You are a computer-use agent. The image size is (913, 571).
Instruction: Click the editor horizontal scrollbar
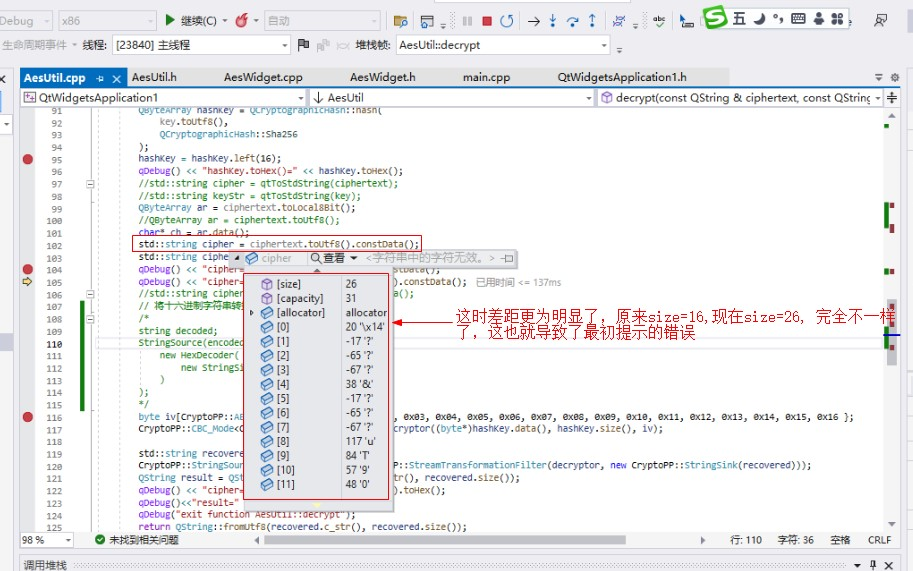[445, 540]
